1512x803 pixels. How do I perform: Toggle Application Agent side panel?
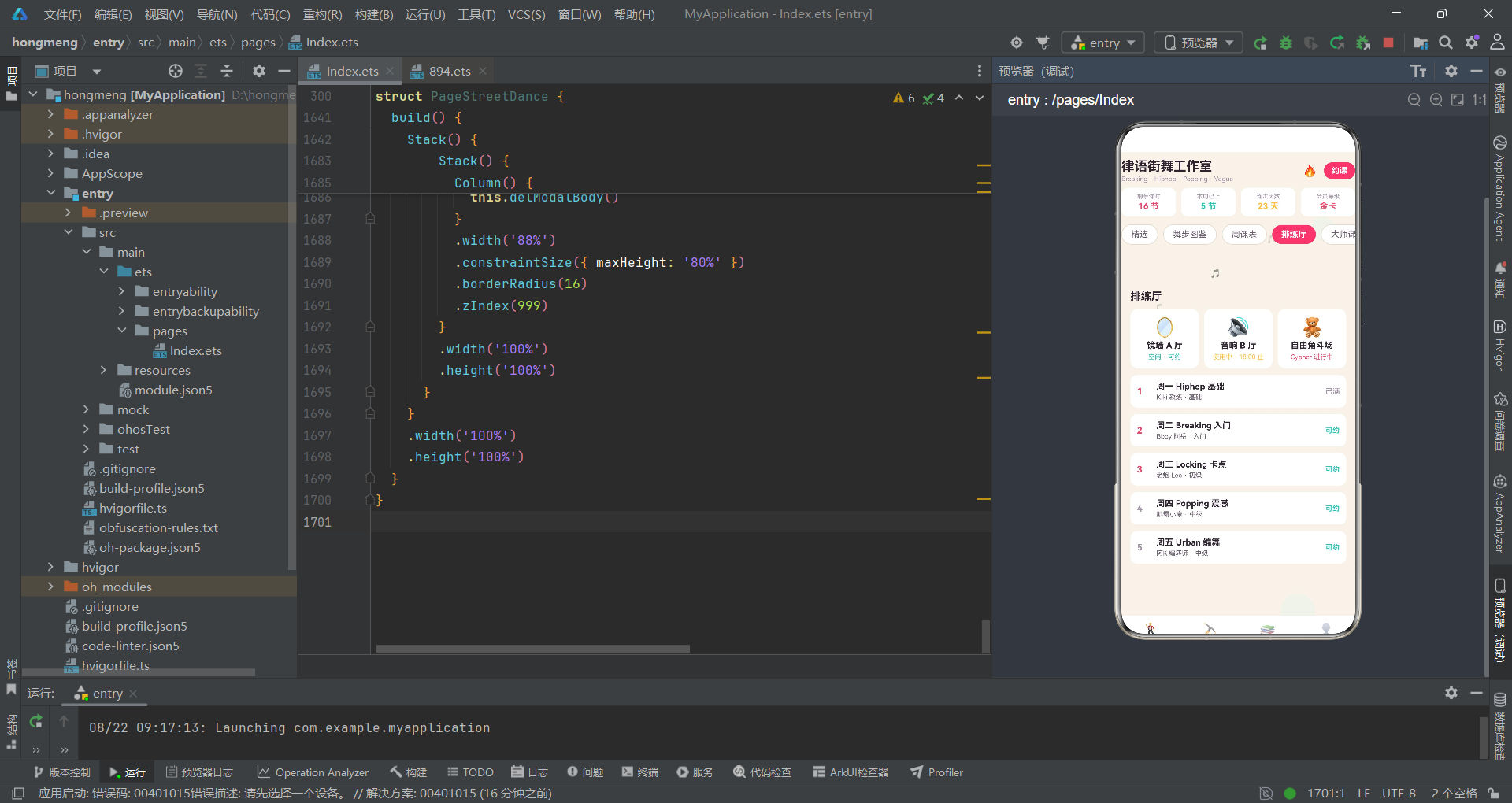click(x=1500, y=189)
